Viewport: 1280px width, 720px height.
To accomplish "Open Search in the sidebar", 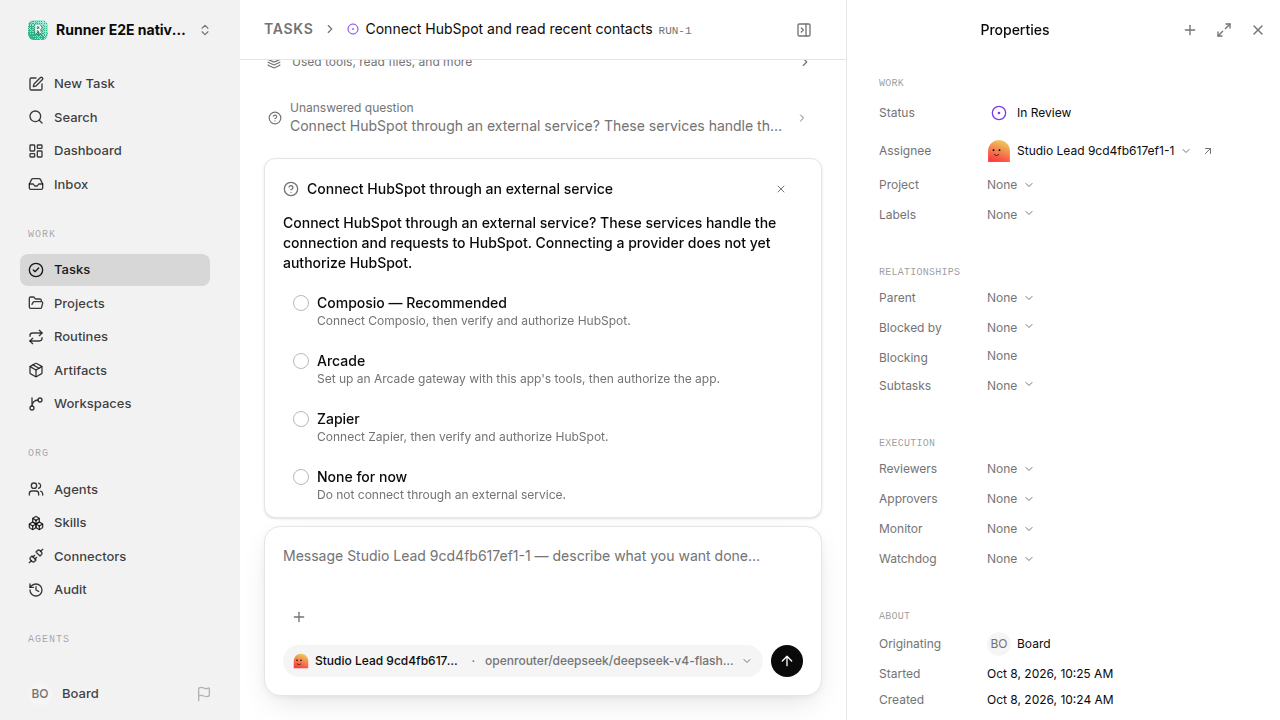I will pos(115,117).
